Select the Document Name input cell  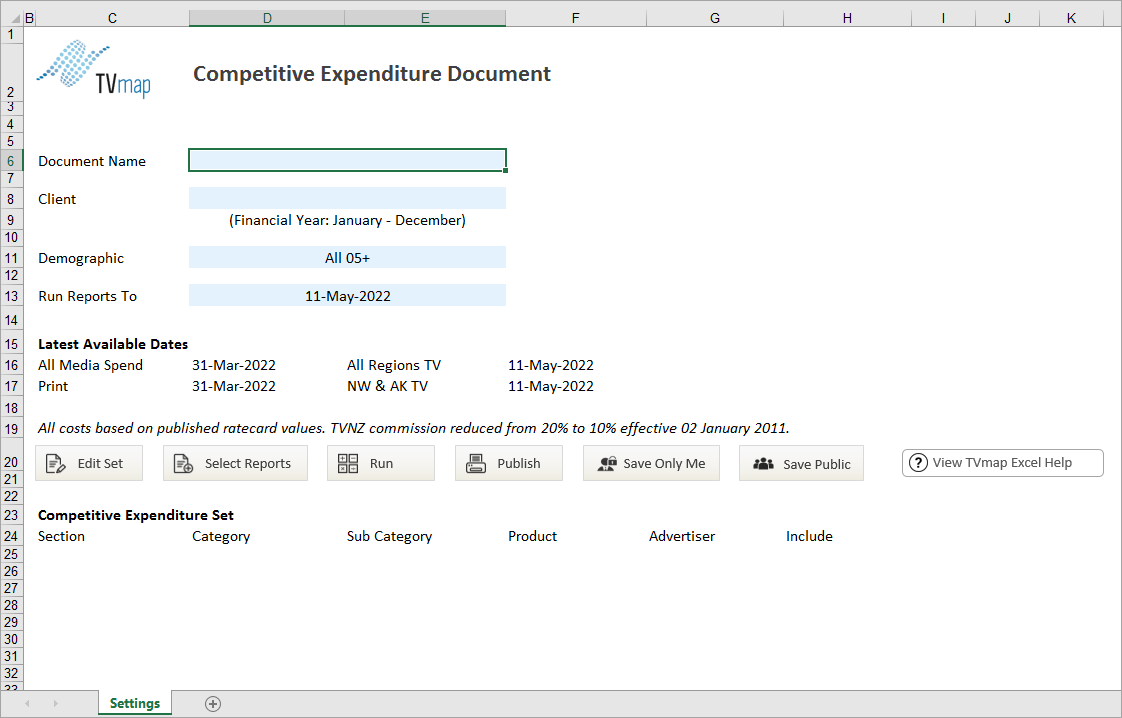click(347, 160)
